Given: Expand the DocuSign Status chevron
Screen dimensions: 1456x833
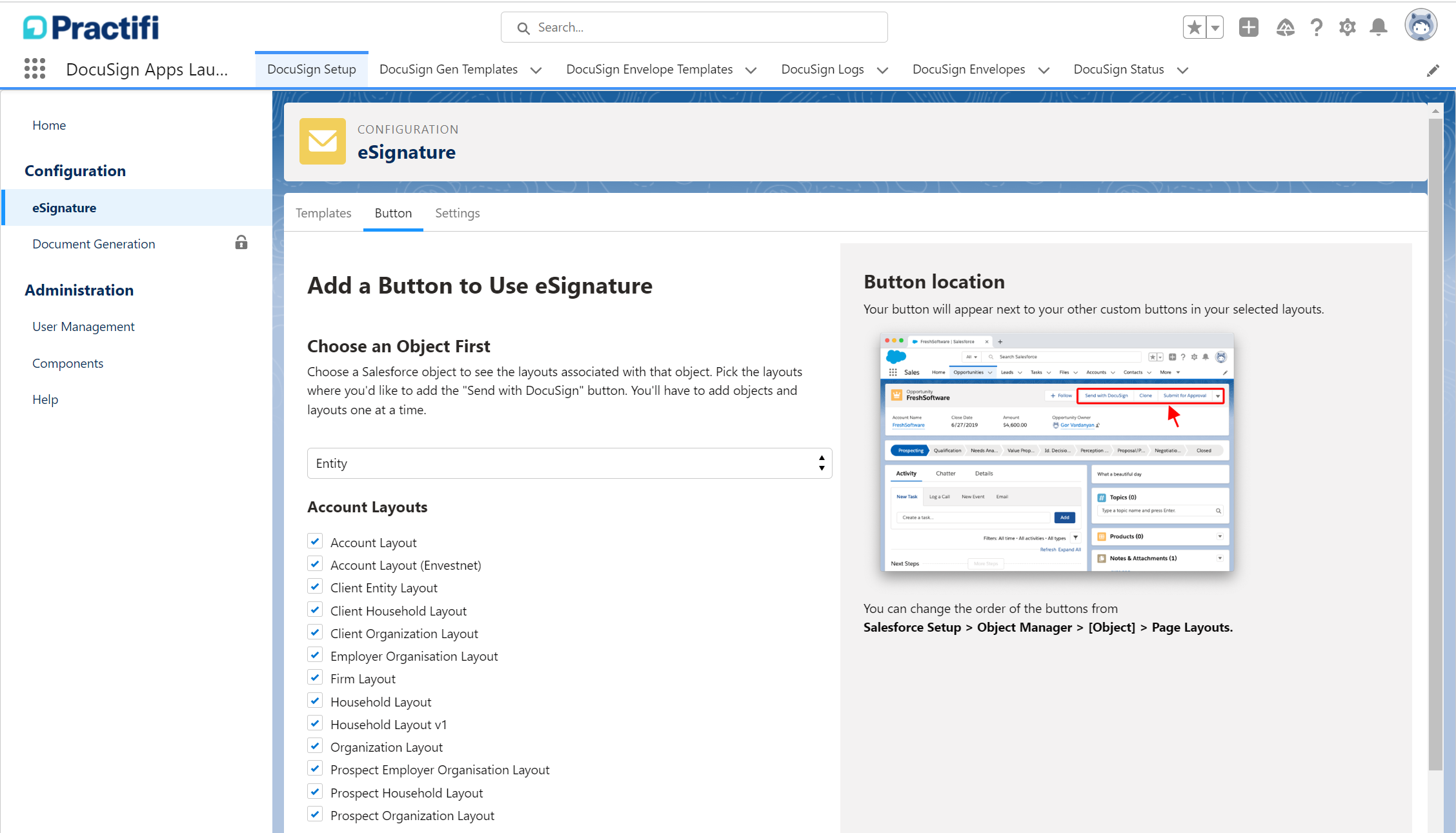Looking at the screenshot, I should 1182,70.
